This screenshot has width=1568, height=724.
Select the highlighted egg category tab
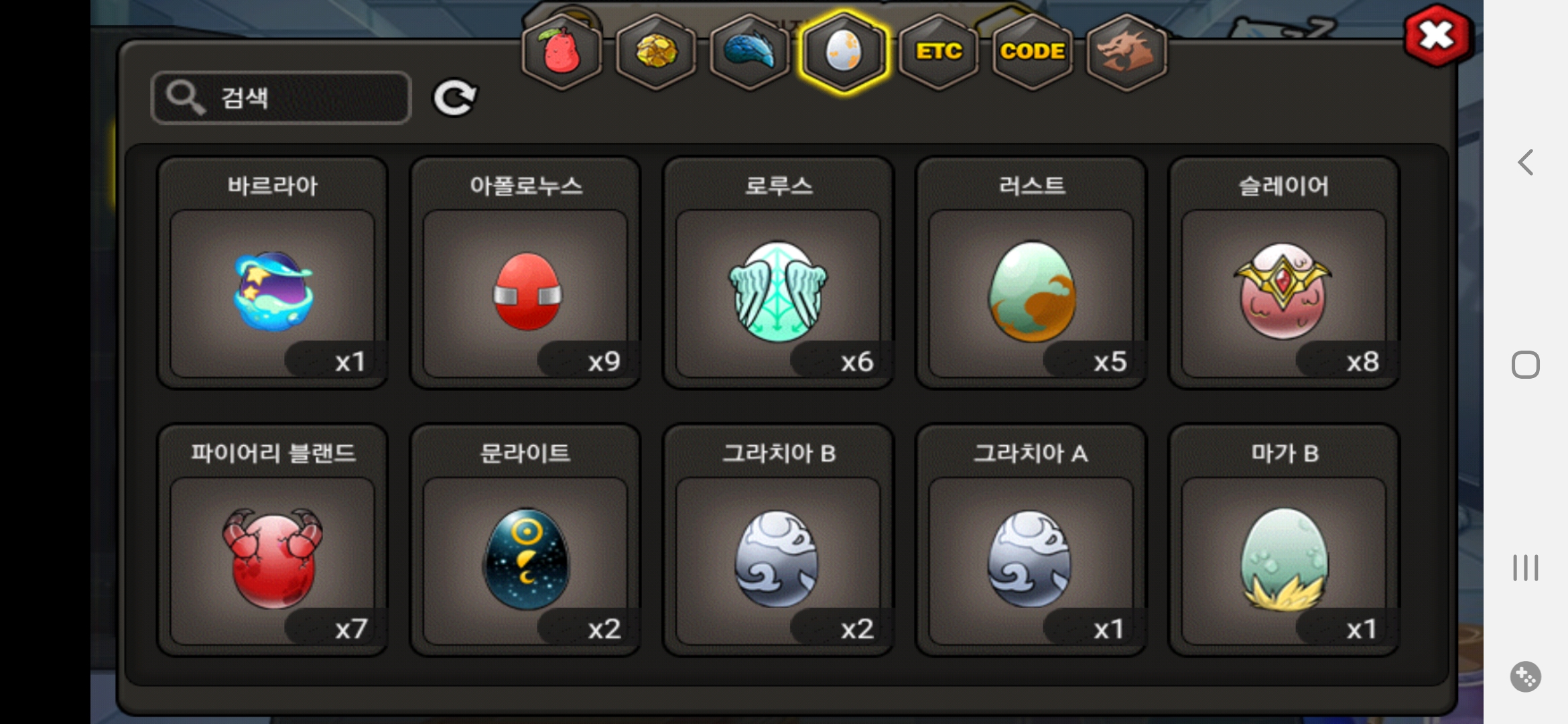pos(844,52)
